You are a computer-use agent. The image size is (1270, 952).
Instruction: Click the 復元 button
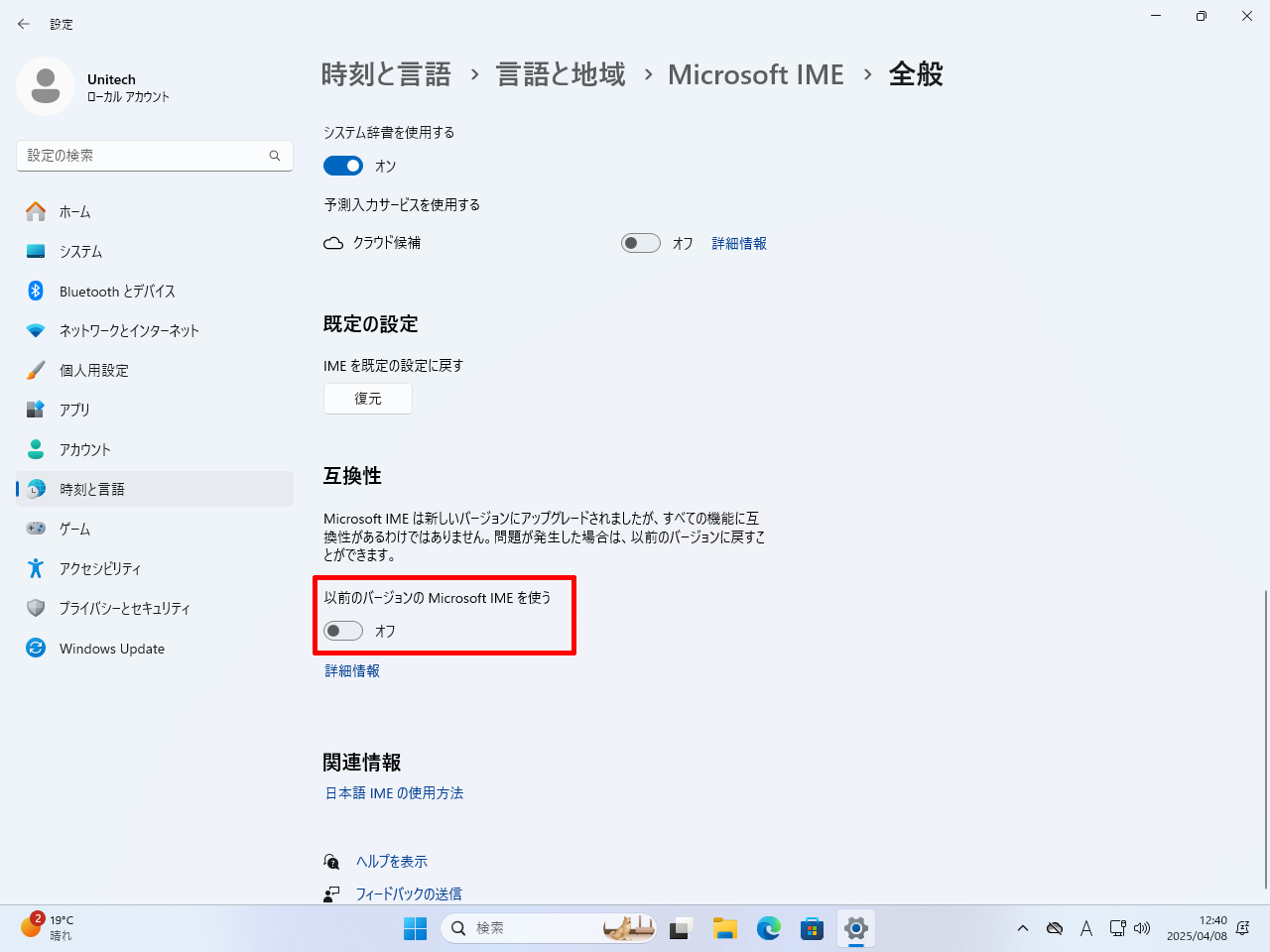point(368,399)
